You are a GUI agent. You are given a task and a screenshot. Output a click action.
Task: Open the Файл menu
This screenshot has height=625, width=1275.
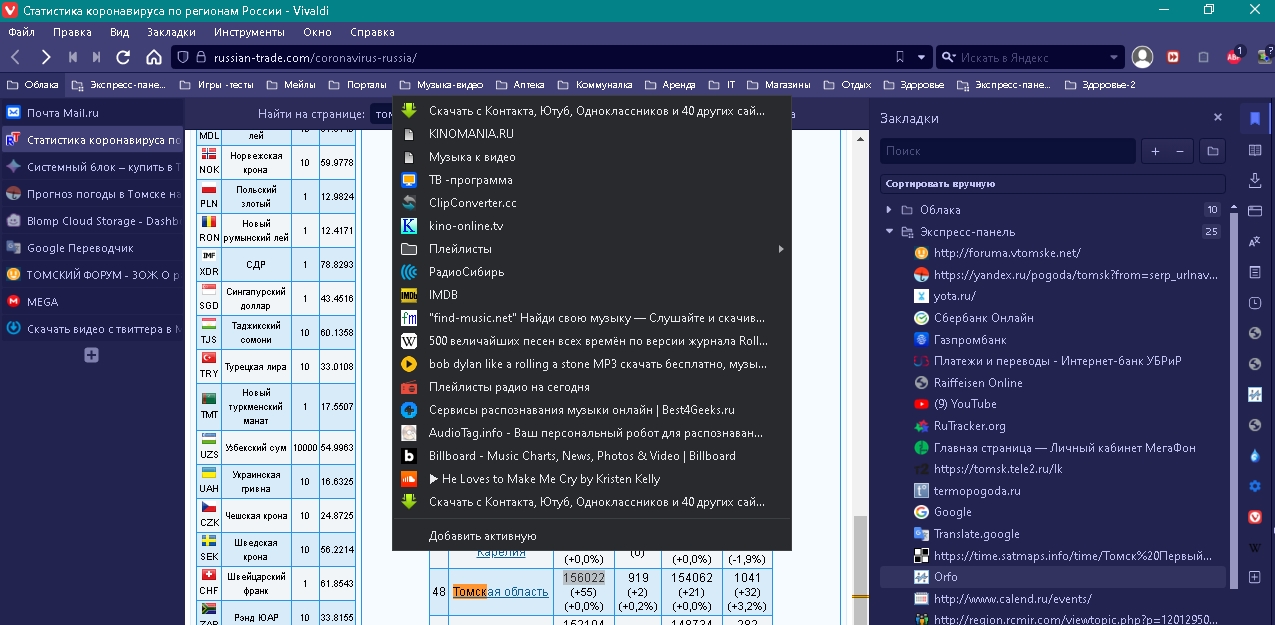point(21,32)
